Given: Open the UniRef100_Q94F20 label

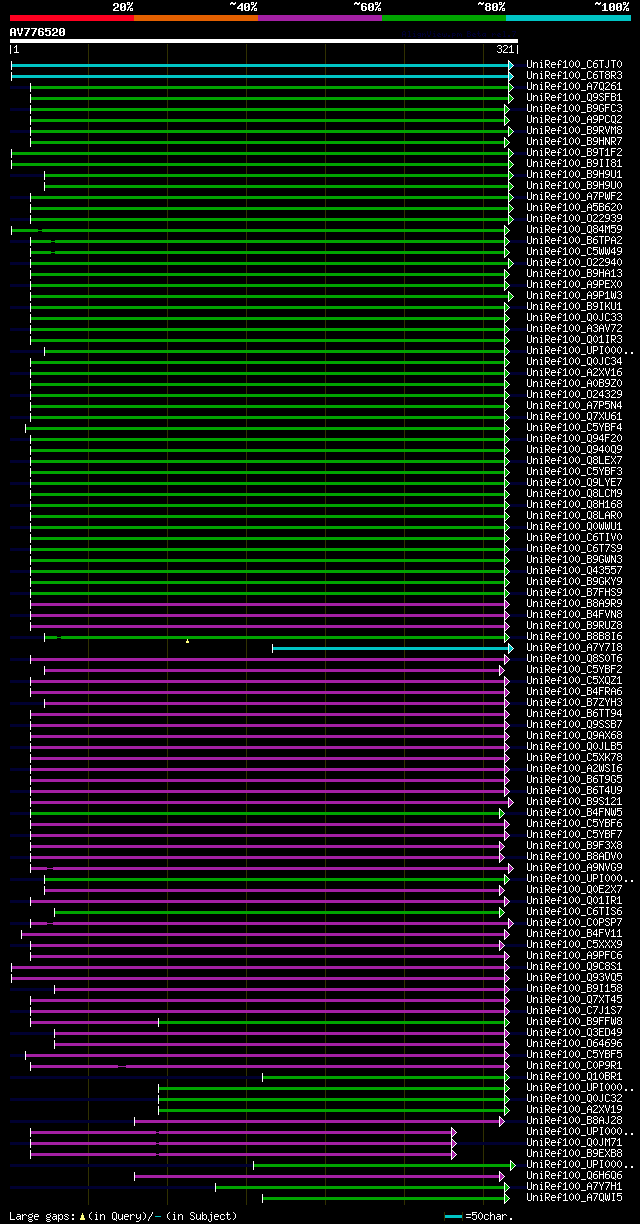Looking at the screenshot, I should click(574, 439).
